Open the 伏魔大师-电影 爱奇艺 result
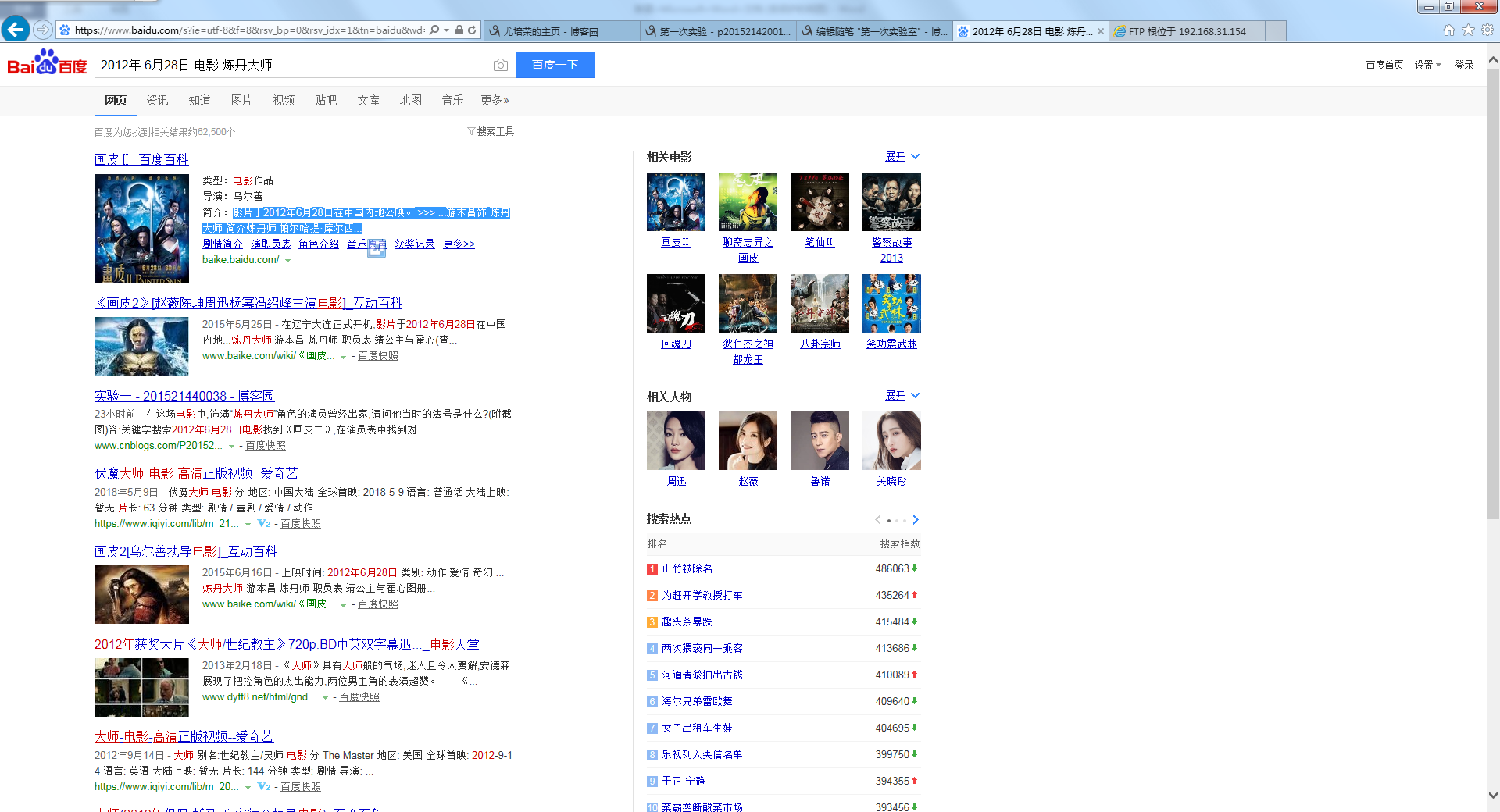 tap(196, 473)
